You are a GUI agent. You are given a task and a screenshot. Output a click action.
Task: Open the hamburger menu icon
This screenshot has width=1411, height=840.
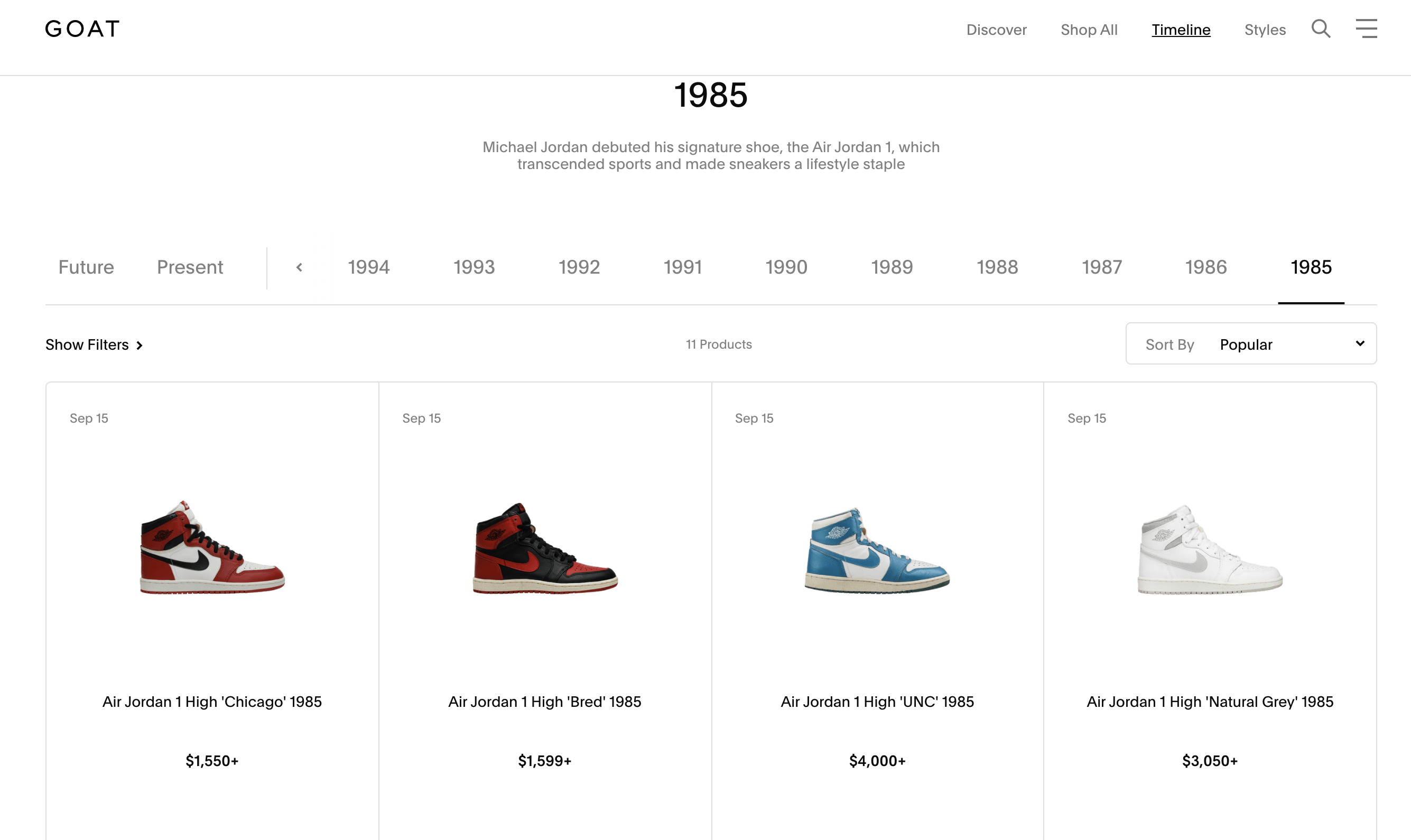1366,29
